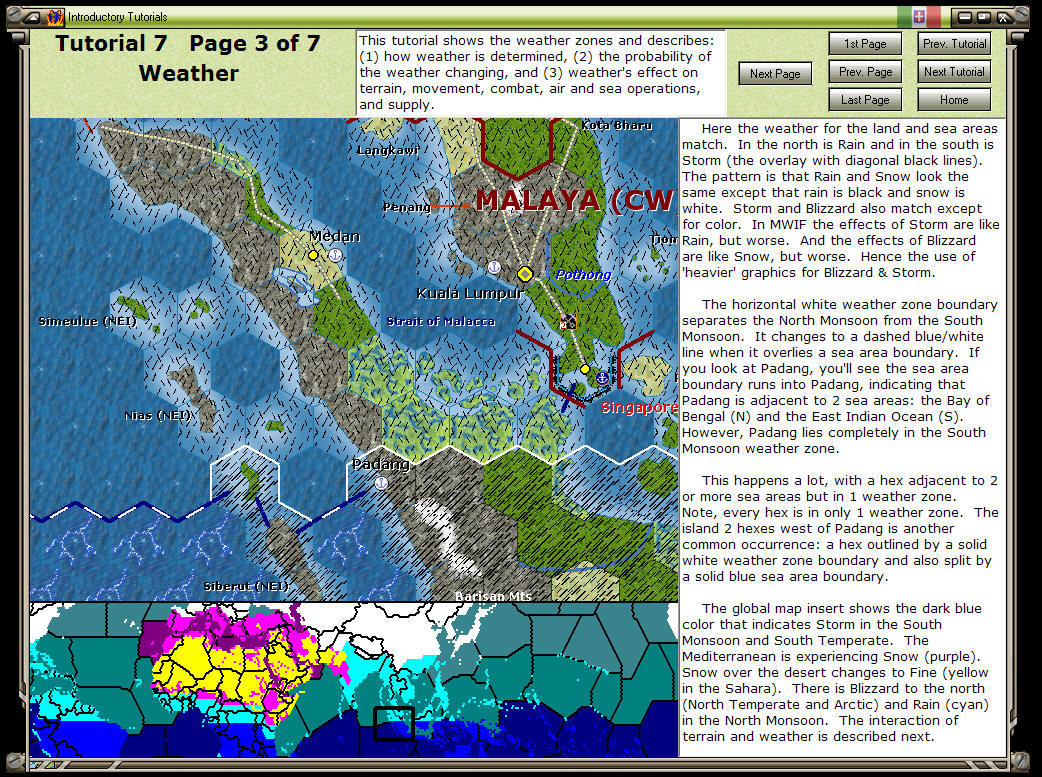
Task: Advance to the Next Tutorial
Action: point(953,71)
